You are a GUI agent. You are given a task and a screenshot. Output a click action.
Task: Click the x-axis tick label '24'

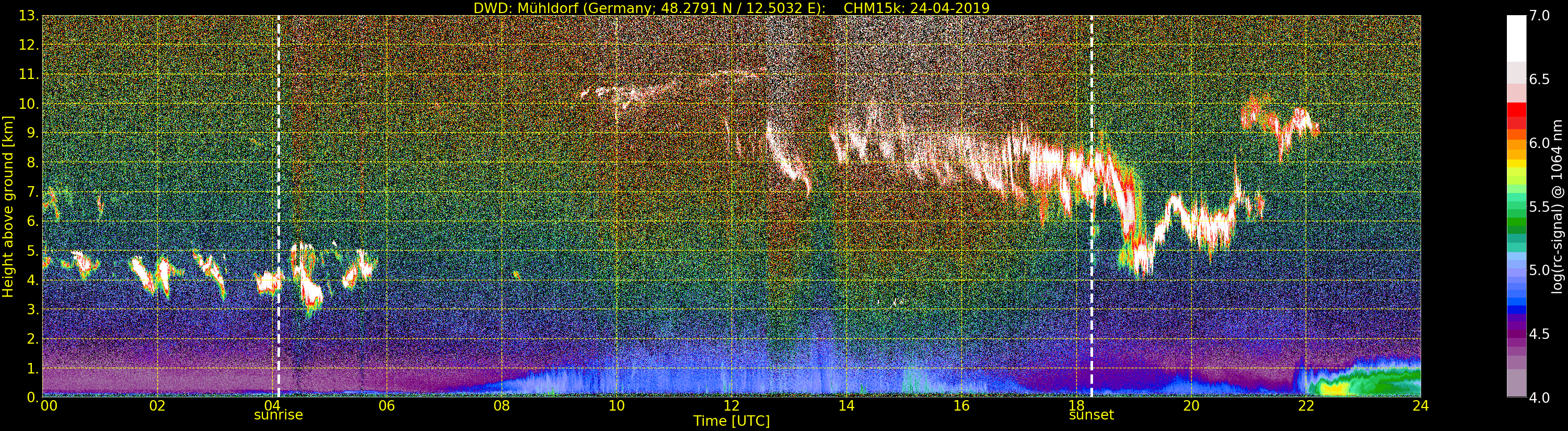pos(1421,406)
